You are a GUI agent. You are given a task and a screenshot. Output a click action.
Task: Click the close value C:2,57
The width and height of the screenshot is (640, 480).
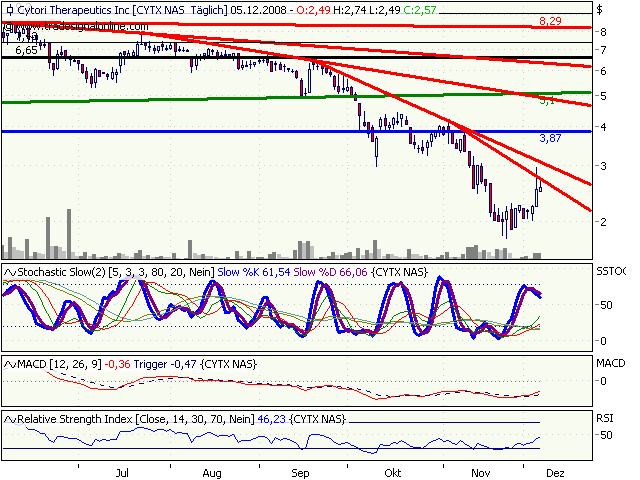(420, 10)
